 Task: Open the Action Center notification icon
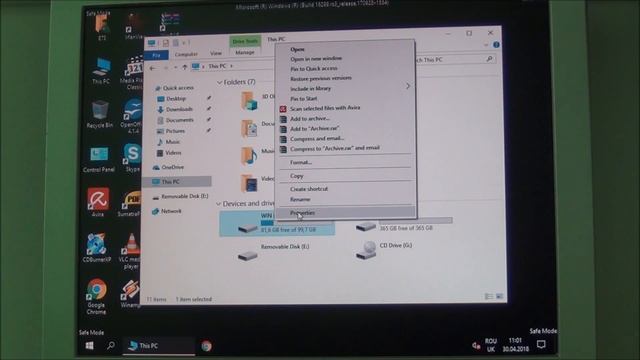(x=541, y=344)
